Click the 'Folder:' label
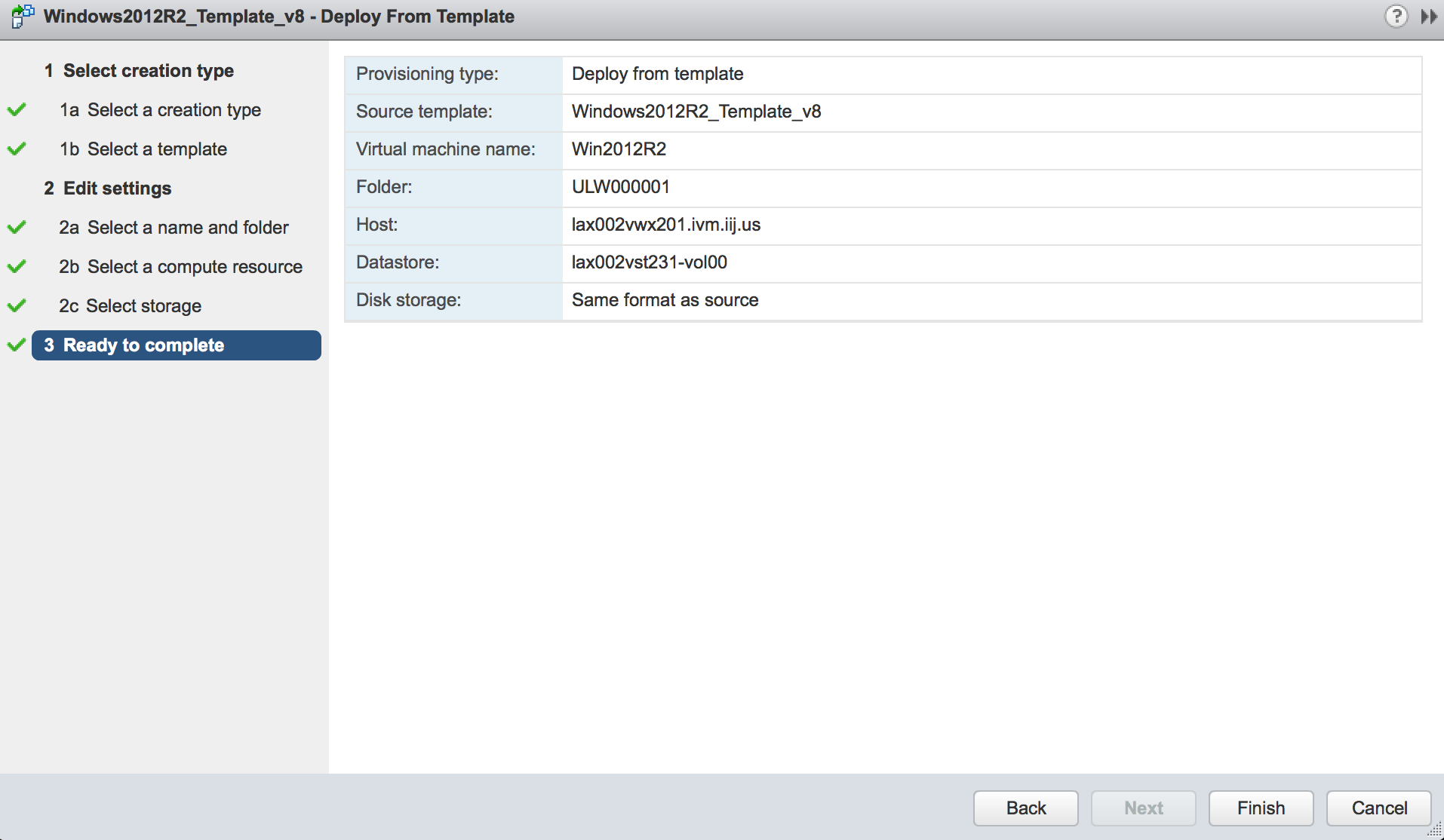 pyautogui.click(x=384, y=187)
